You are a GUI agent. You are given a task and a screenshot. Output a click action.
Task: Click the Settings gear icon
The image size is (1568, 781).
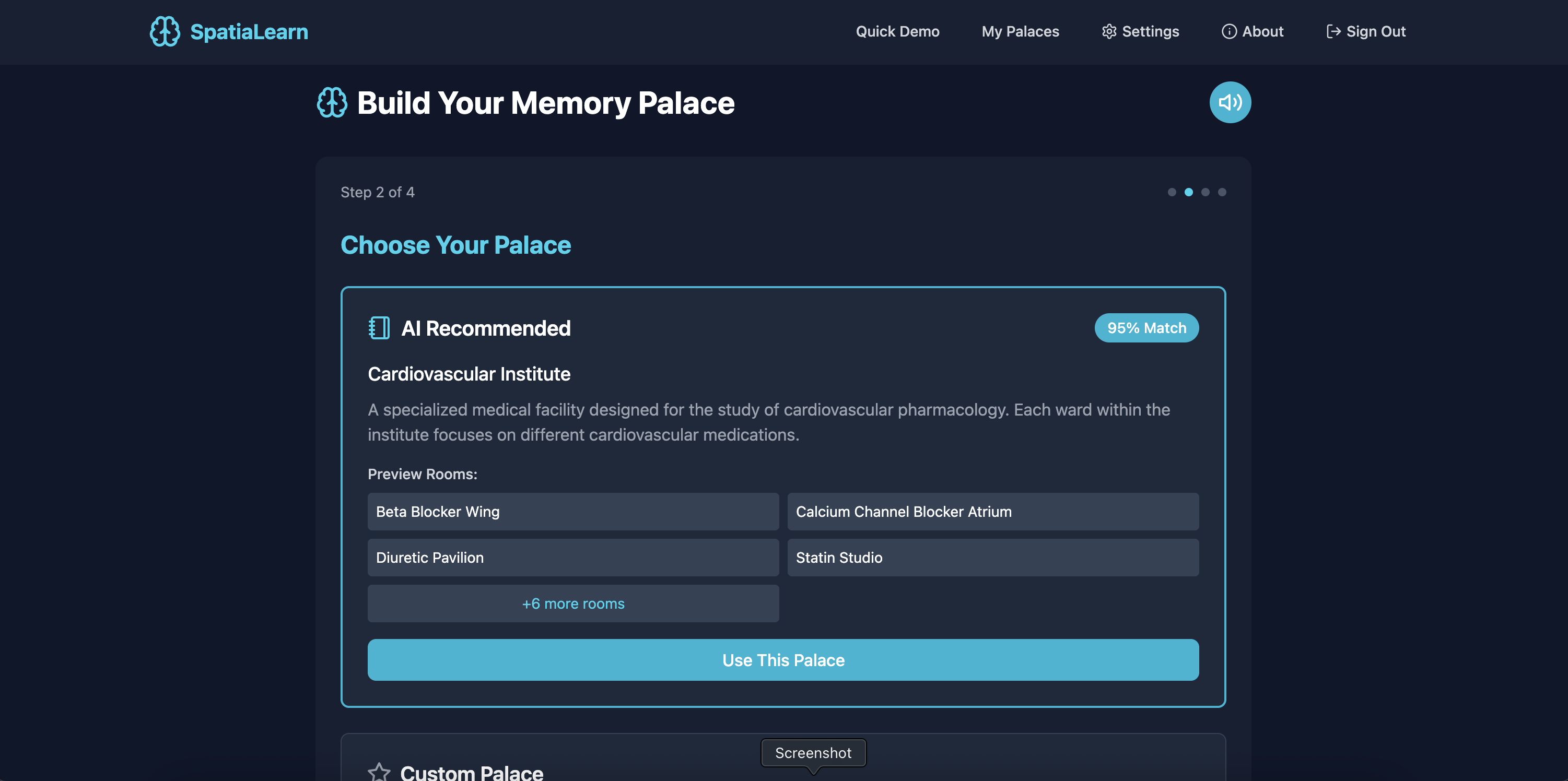(x=1109, y=32)
